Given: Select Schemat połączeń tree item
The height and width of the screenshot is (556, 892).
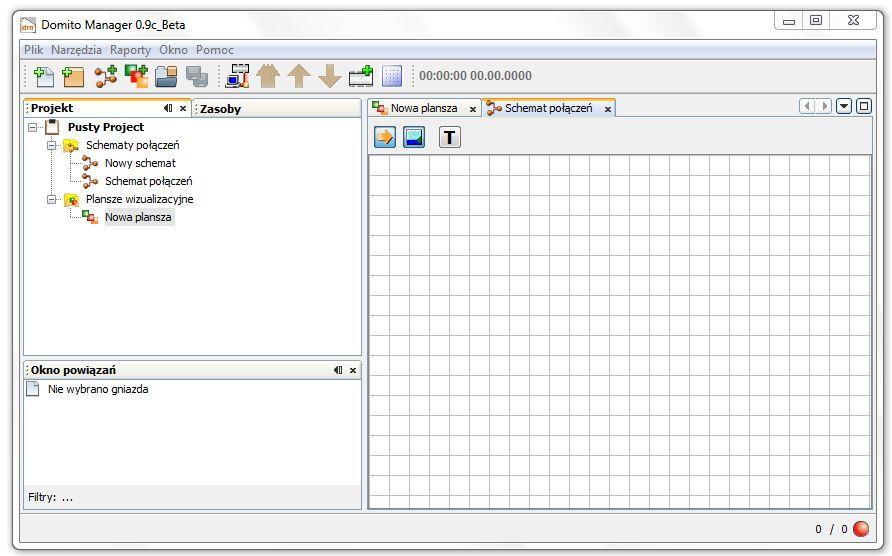Looking at the screenshot, I should [x=148, y=182].
